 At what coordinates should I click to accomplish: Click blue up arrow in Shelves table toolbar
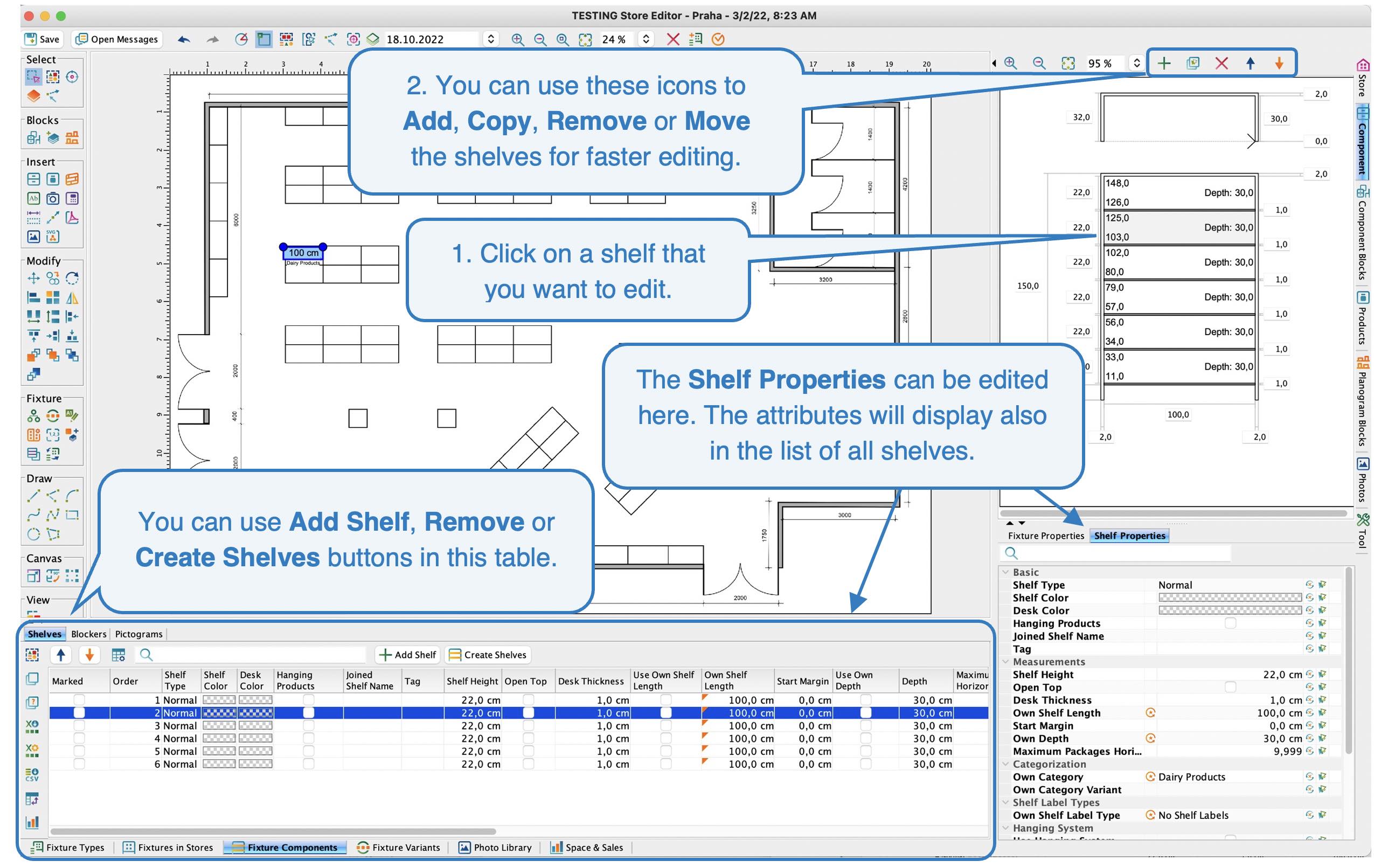click(61, 655)
